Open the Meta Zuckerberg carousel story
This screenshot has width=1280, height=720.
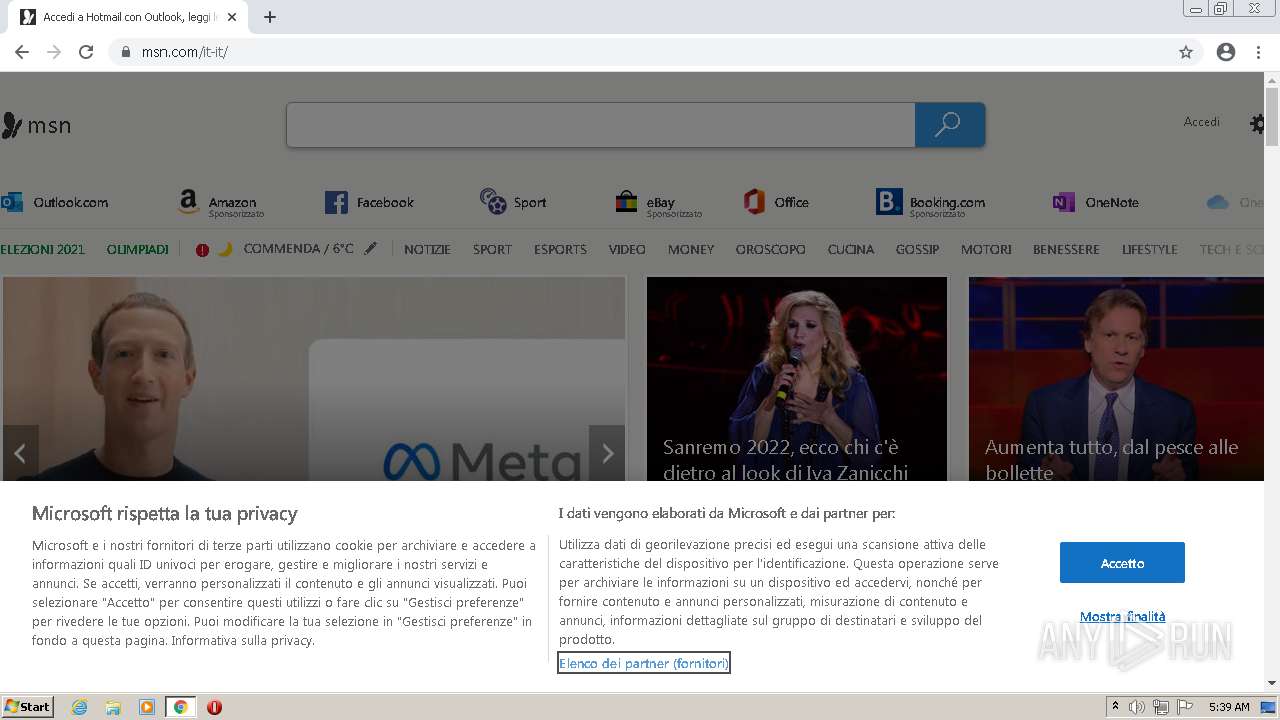(x=314, y=379)
